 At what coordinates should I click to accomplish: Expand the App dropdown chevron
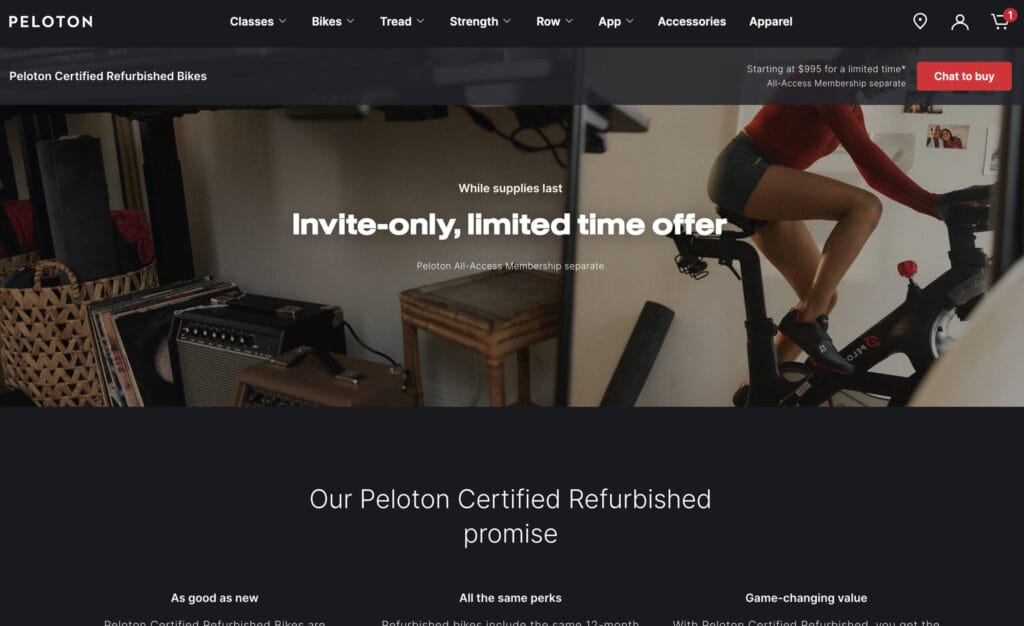[x=630, y=22]
